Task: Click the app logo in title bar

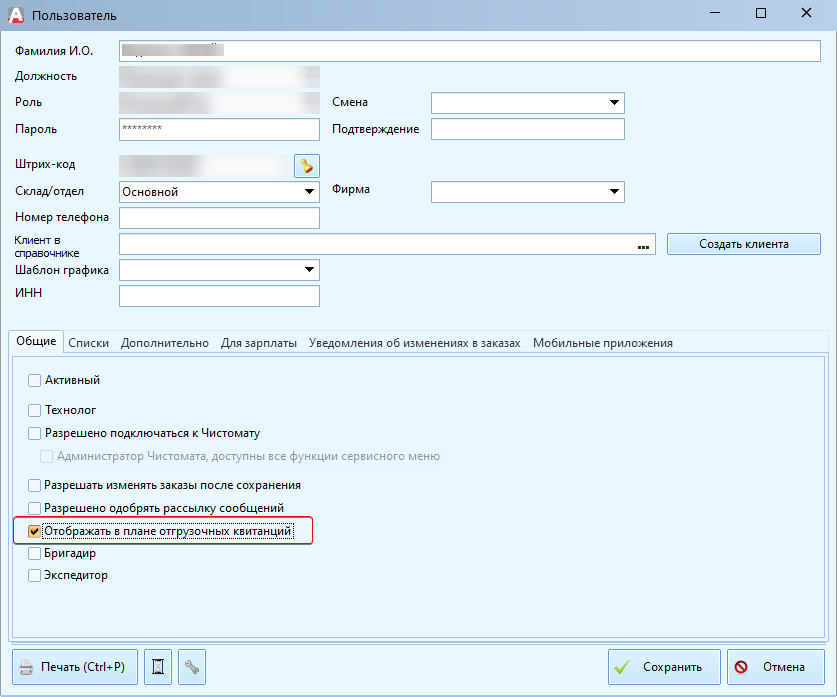Action: 16,15
